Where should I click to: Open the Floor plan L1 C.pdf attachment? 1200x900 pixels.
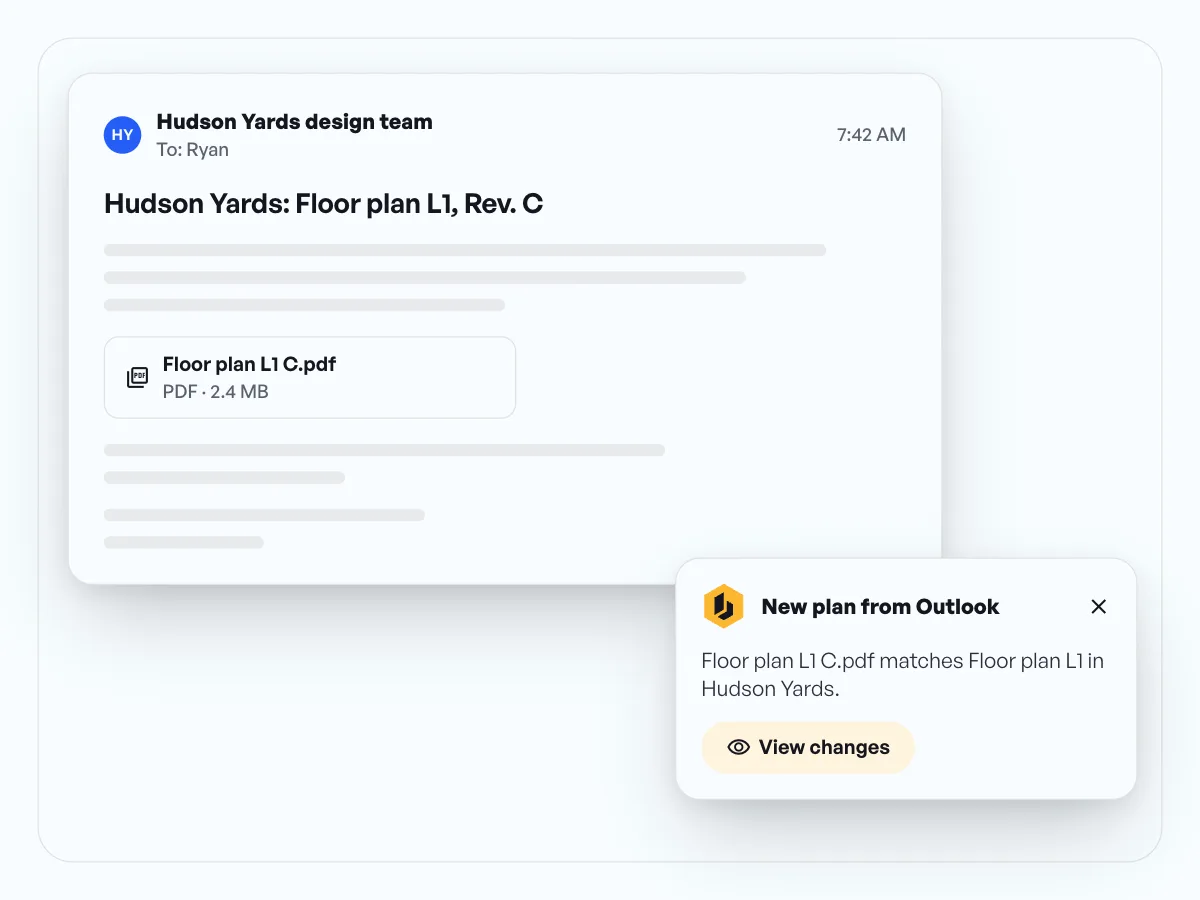tap(310, 377)
